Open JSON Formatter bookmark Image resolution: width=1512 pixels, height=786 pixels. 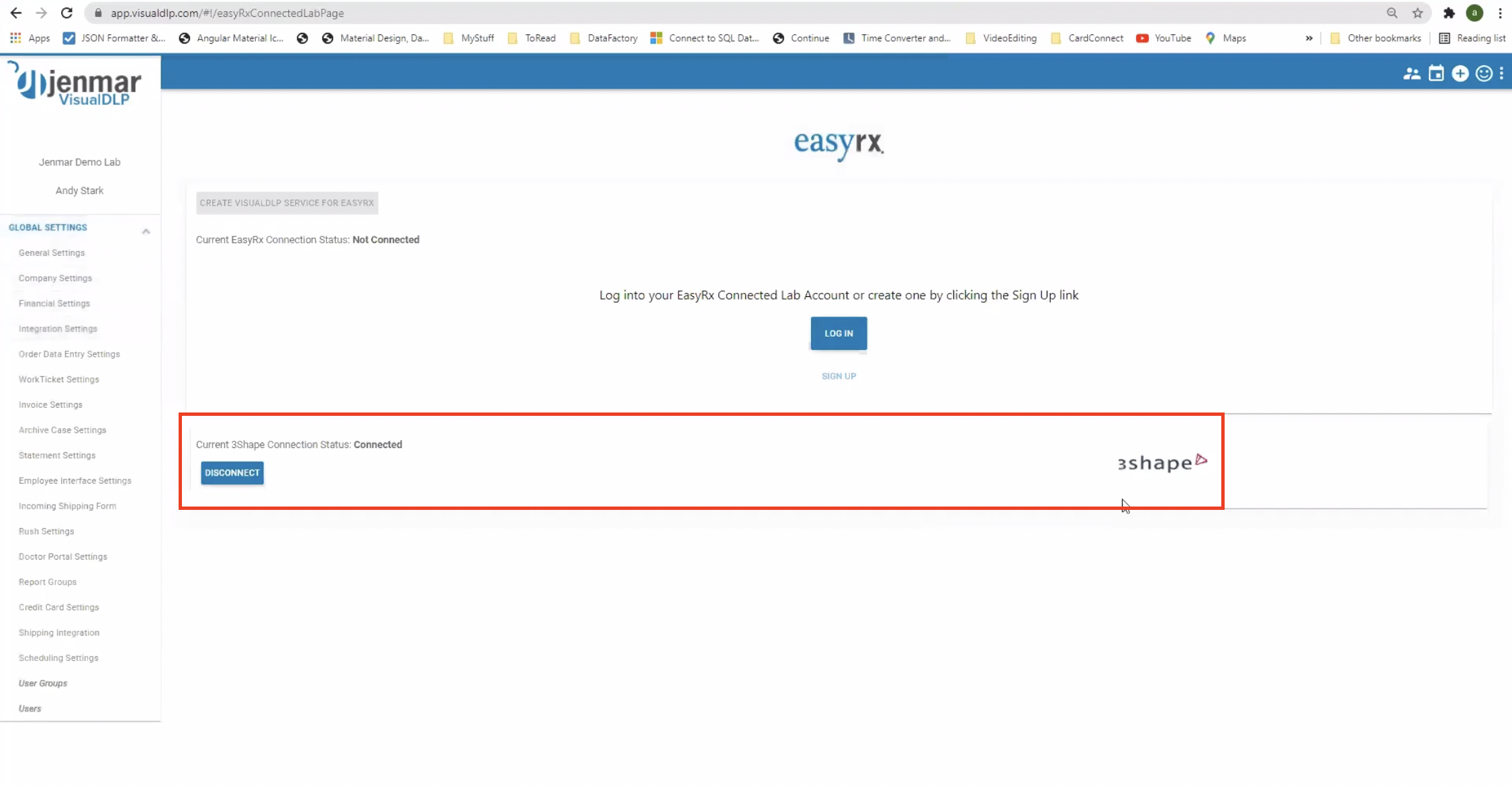coord(114,38)
